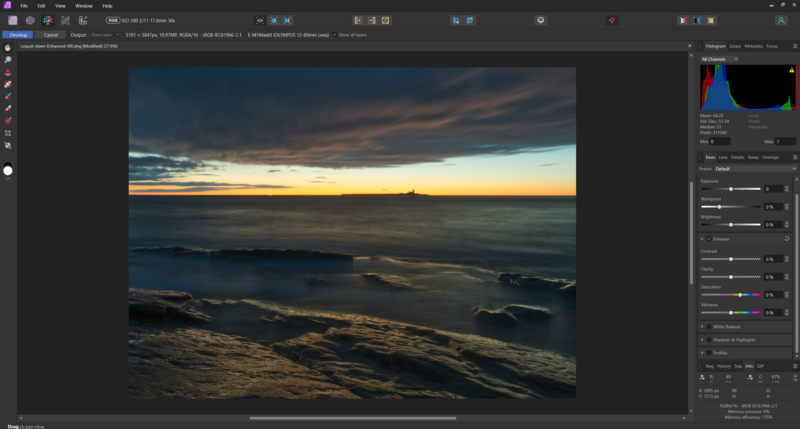The width and height of the screenshot is (800, 429).
Task: Enable the Profiles checkbox
Action: pos(709,353)
